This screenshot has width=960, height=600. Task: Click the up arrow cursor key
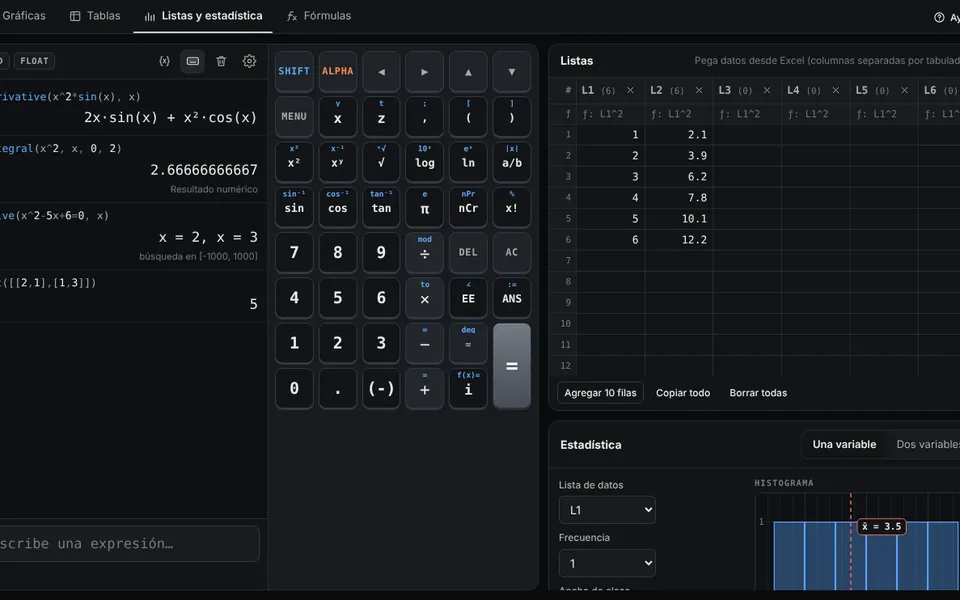pyautogui.click(x=468, y=72)
